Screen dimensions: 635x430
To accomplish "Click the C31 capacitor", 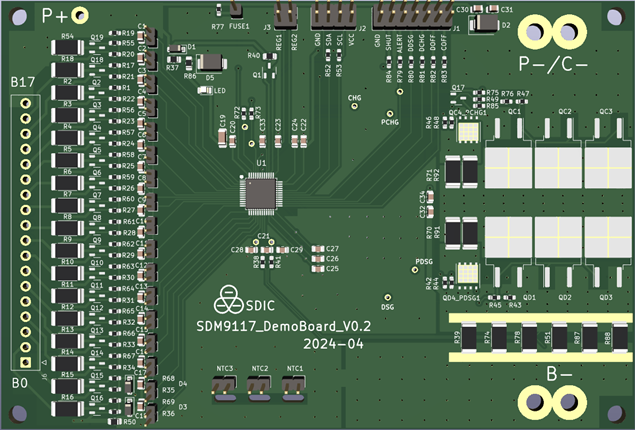I will [493, 9].
